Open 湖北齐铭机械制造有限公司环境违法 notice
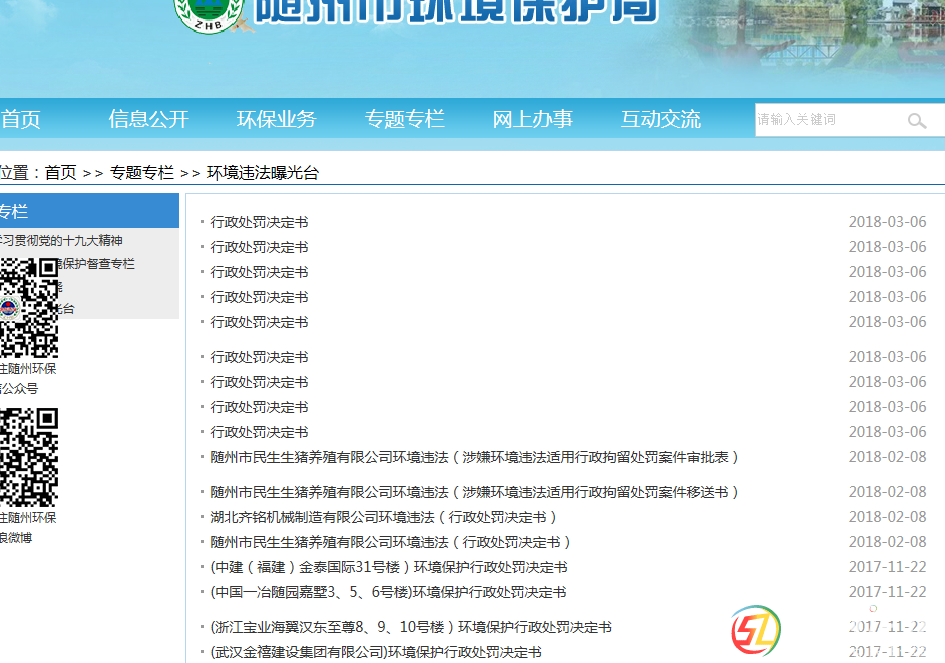The width and height of the screenshot is (945, 663). (x=384, y=517)
